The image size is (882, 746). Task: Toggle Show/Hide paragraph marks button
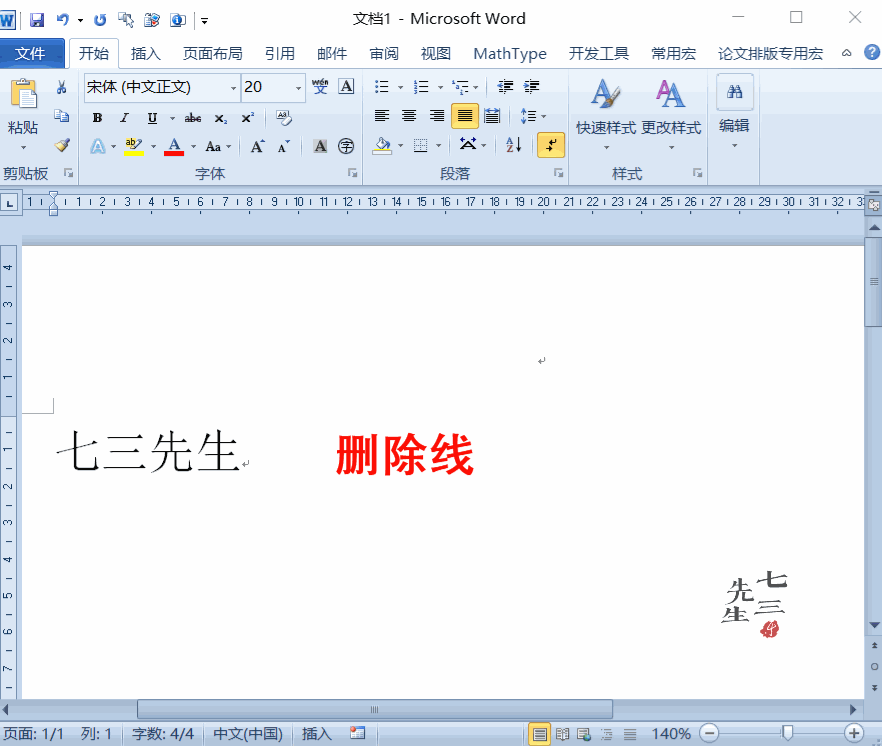coord(551,145)
